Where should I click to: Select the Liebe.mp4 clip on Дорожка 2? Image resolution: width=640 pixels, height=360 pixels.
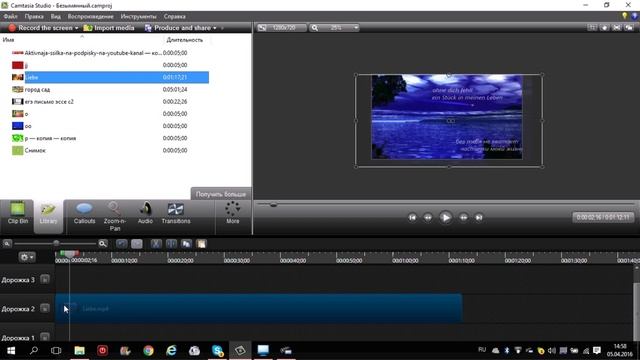click(259, 309)
